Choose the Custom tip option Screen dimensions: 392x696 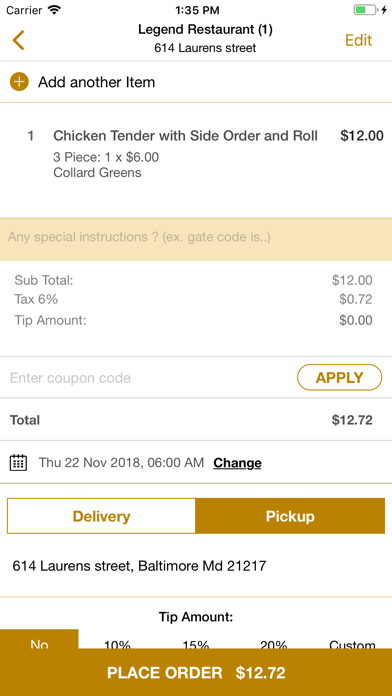[x=352, y=643]
